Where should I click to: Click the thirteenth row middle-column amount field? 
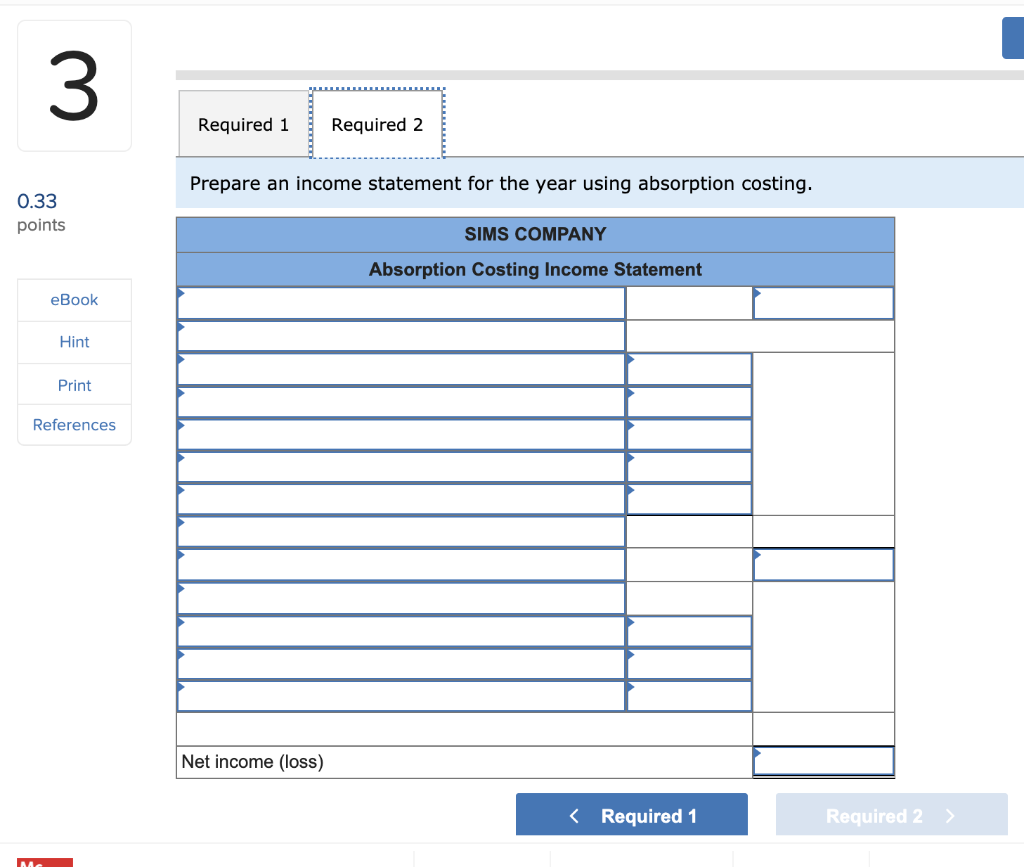[690, 697]
